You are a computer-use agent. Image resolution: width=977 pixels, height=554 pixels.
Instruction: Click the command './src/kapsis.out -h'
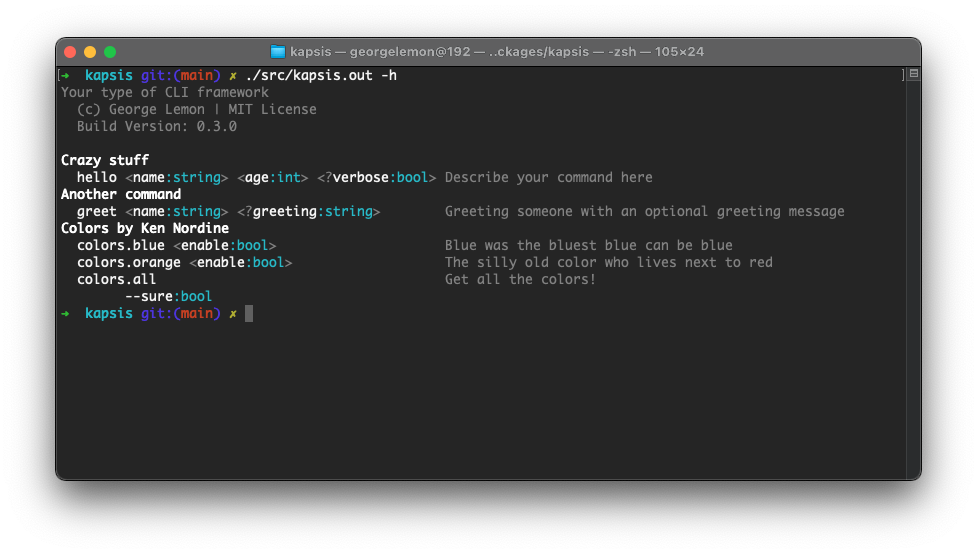[321, 75]
